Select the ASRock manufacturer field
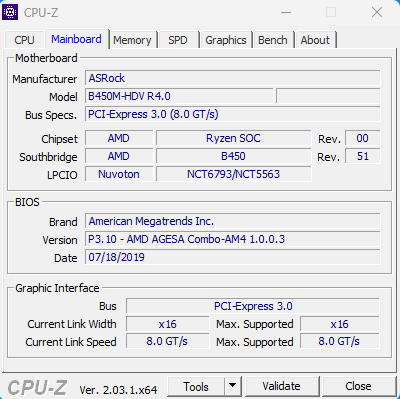The width and height of the screenshot is (400, 399). pos(233,78)
